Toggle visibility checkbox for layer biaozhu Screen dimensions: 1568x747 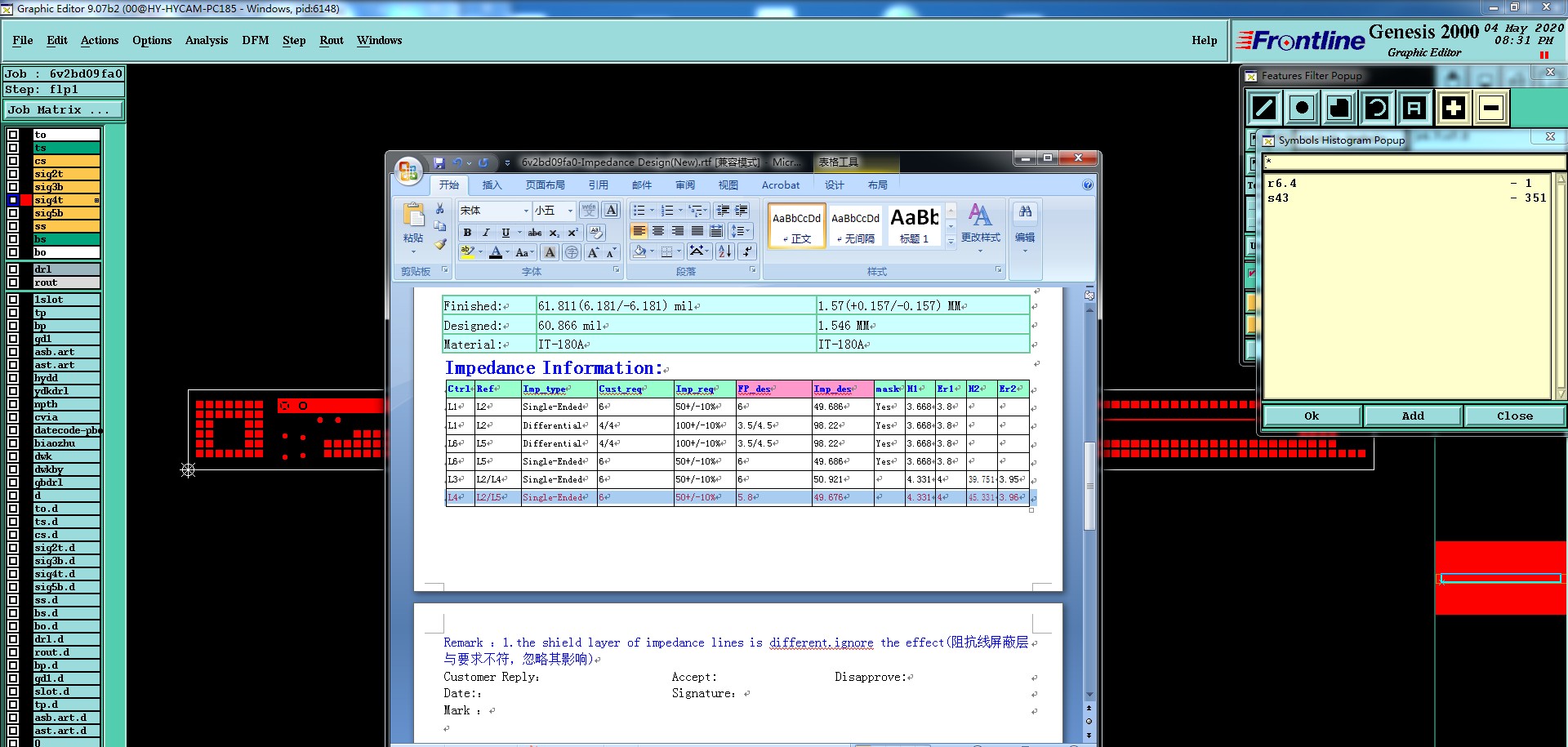coord(13,443)
